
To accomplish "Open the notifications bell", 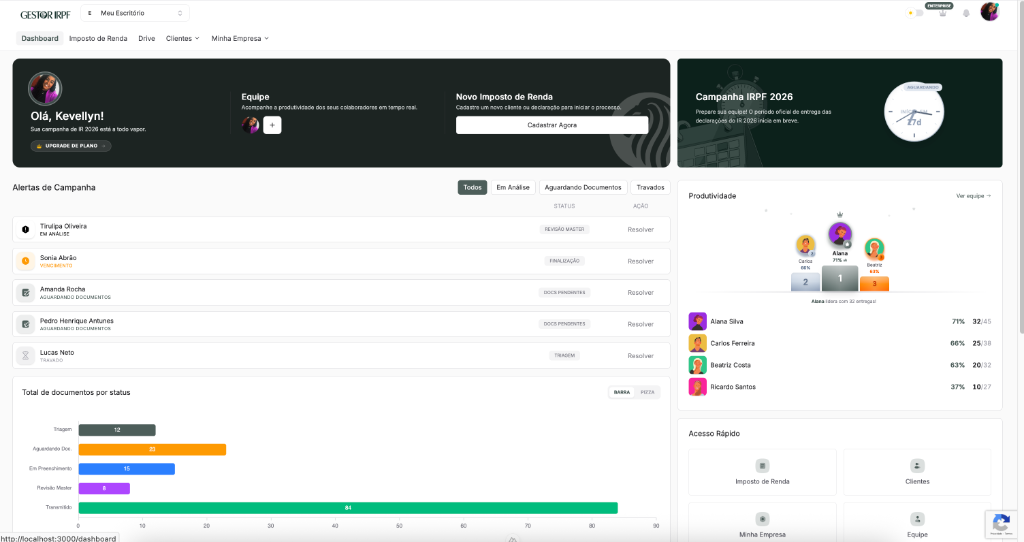I will pos(966,13).
